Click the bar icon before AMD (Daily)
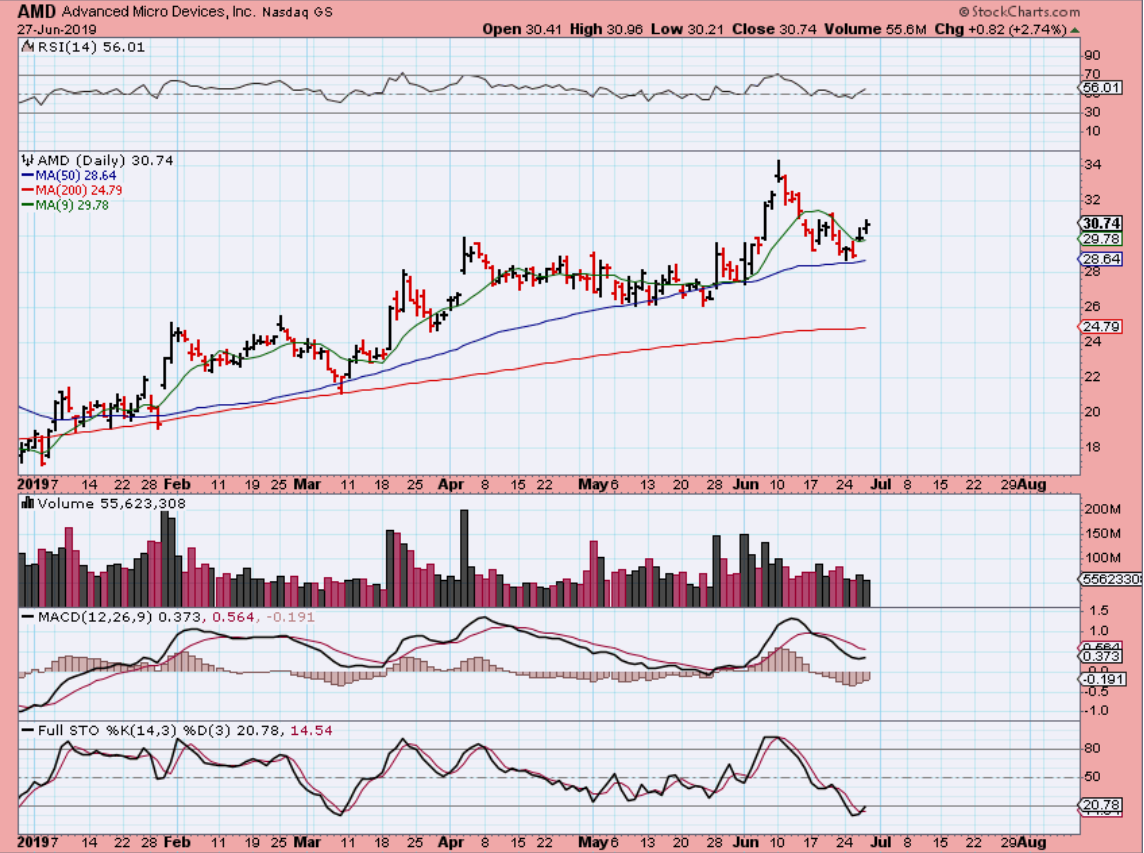This screenshot has height=853, width=1144. coord(28,160)
